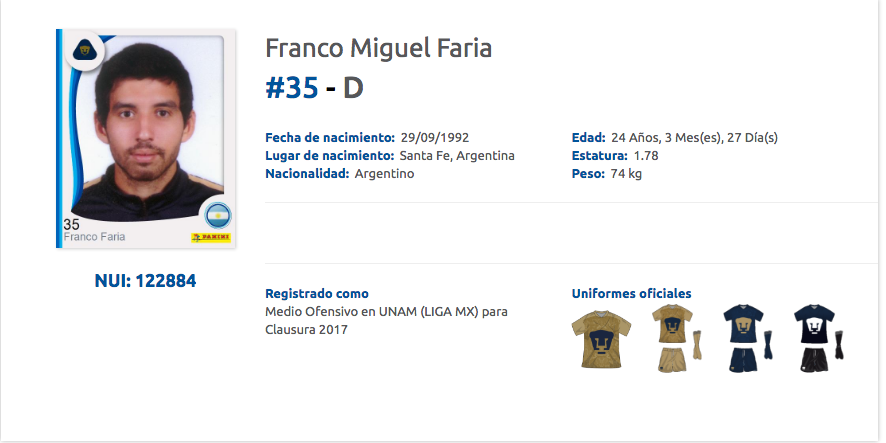Select the gold kit with shorts and socks

670,338
